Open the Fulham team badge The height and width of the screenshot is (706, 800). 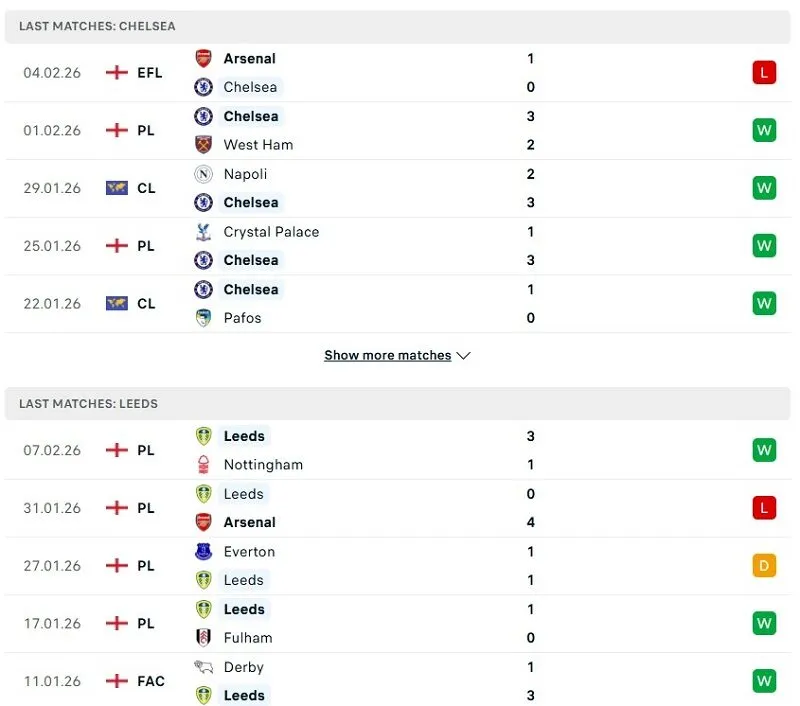[x=204, y=638]
